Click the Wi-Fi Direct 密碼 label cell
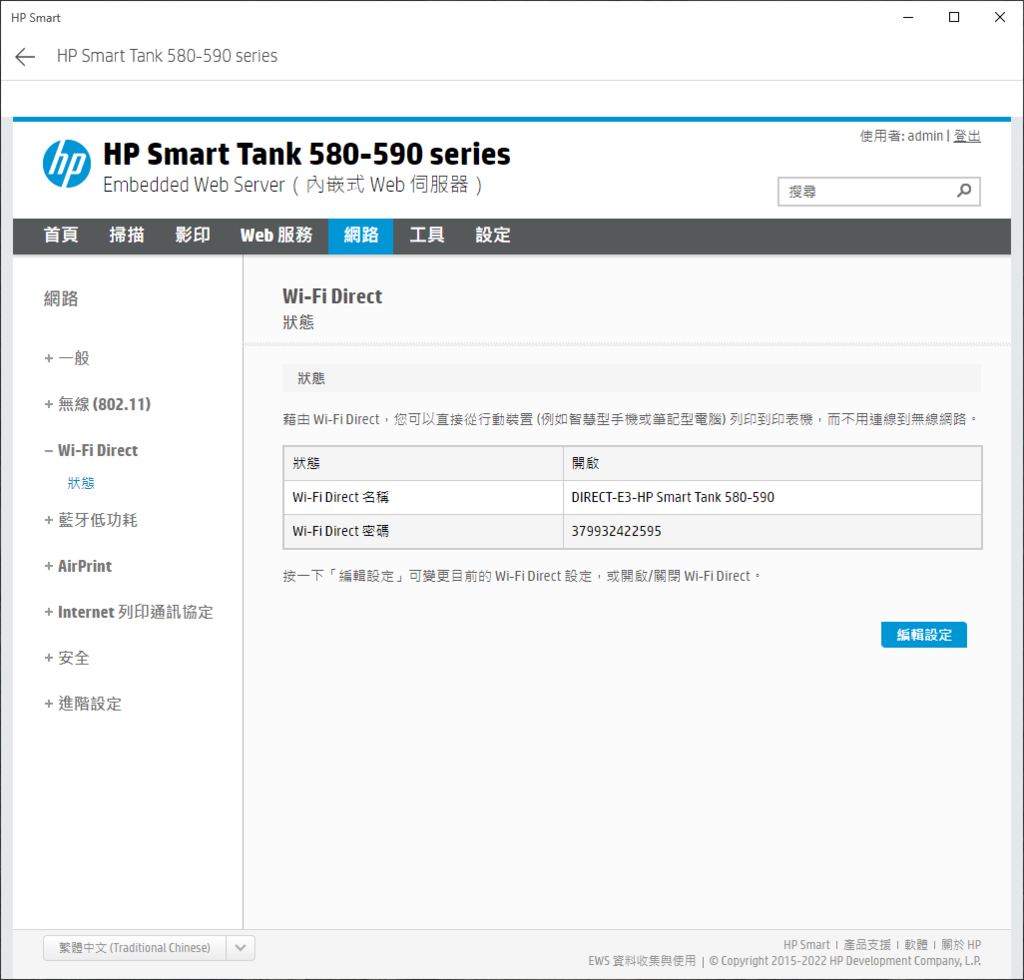This screenshot has height=980, width=1024. point(423,531)
